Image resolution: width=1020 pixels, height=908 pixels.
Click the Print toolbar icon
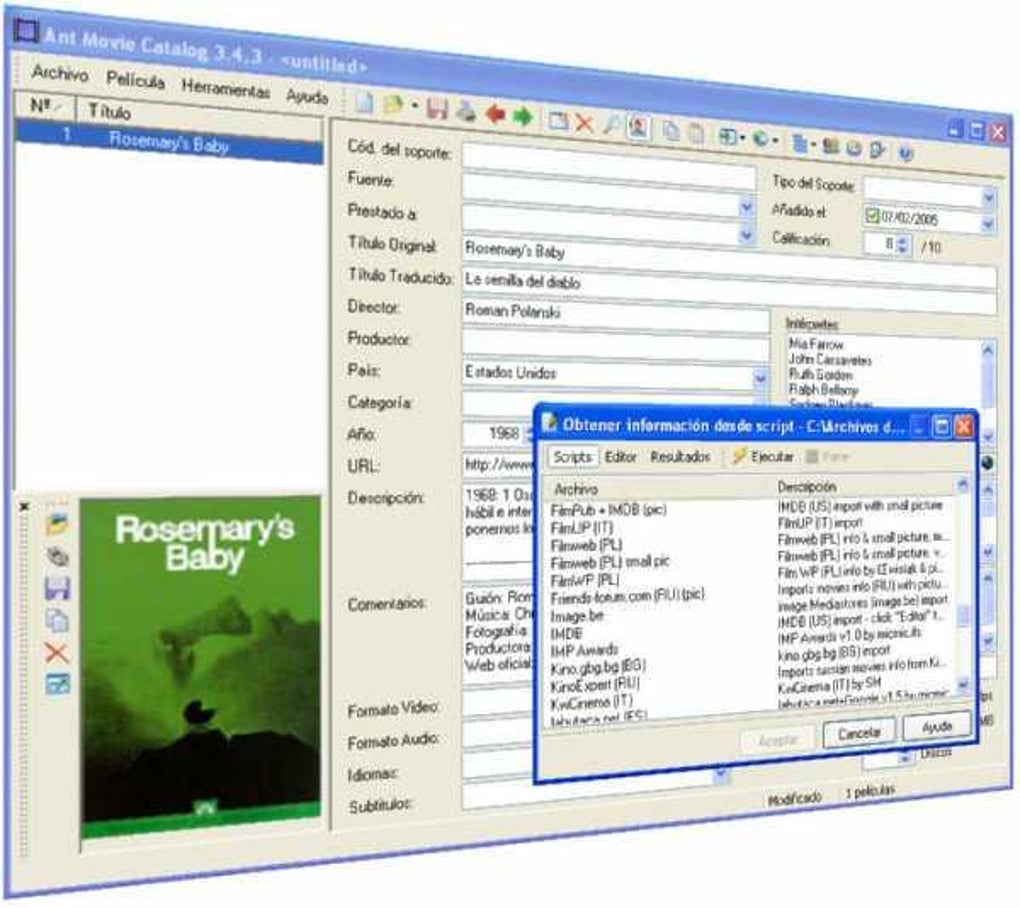[465, 111]
